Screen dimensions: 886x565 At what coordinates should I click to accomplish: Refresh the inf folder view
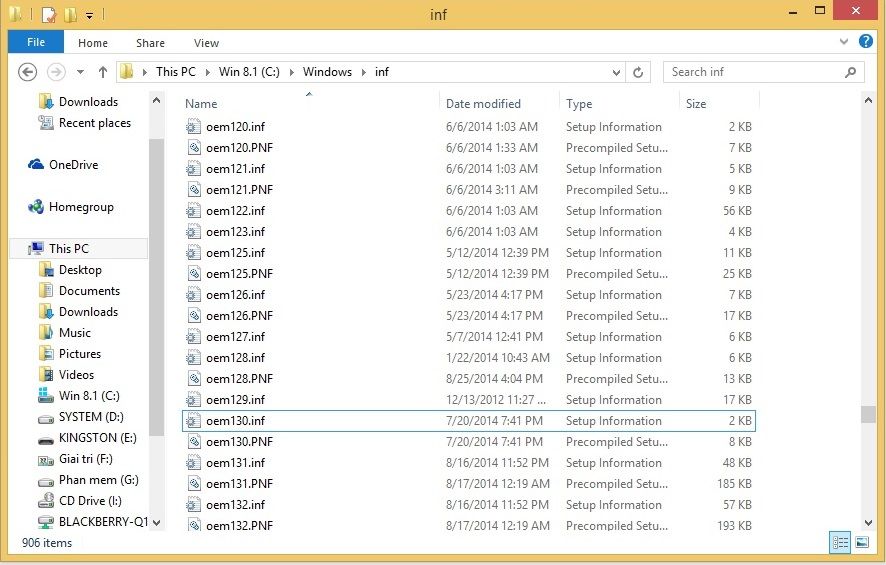[x=638, y=72]
